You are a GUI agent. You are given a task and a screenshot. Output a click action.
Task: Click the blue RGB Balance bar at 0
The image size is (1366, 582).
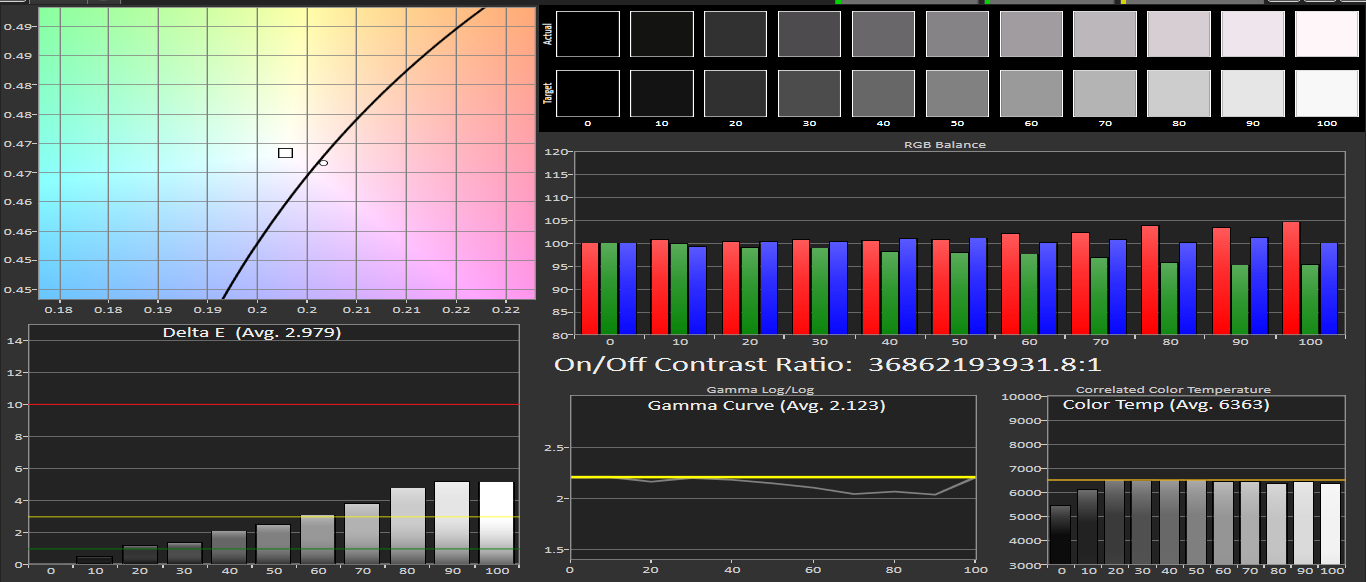[x=627, y=288]
